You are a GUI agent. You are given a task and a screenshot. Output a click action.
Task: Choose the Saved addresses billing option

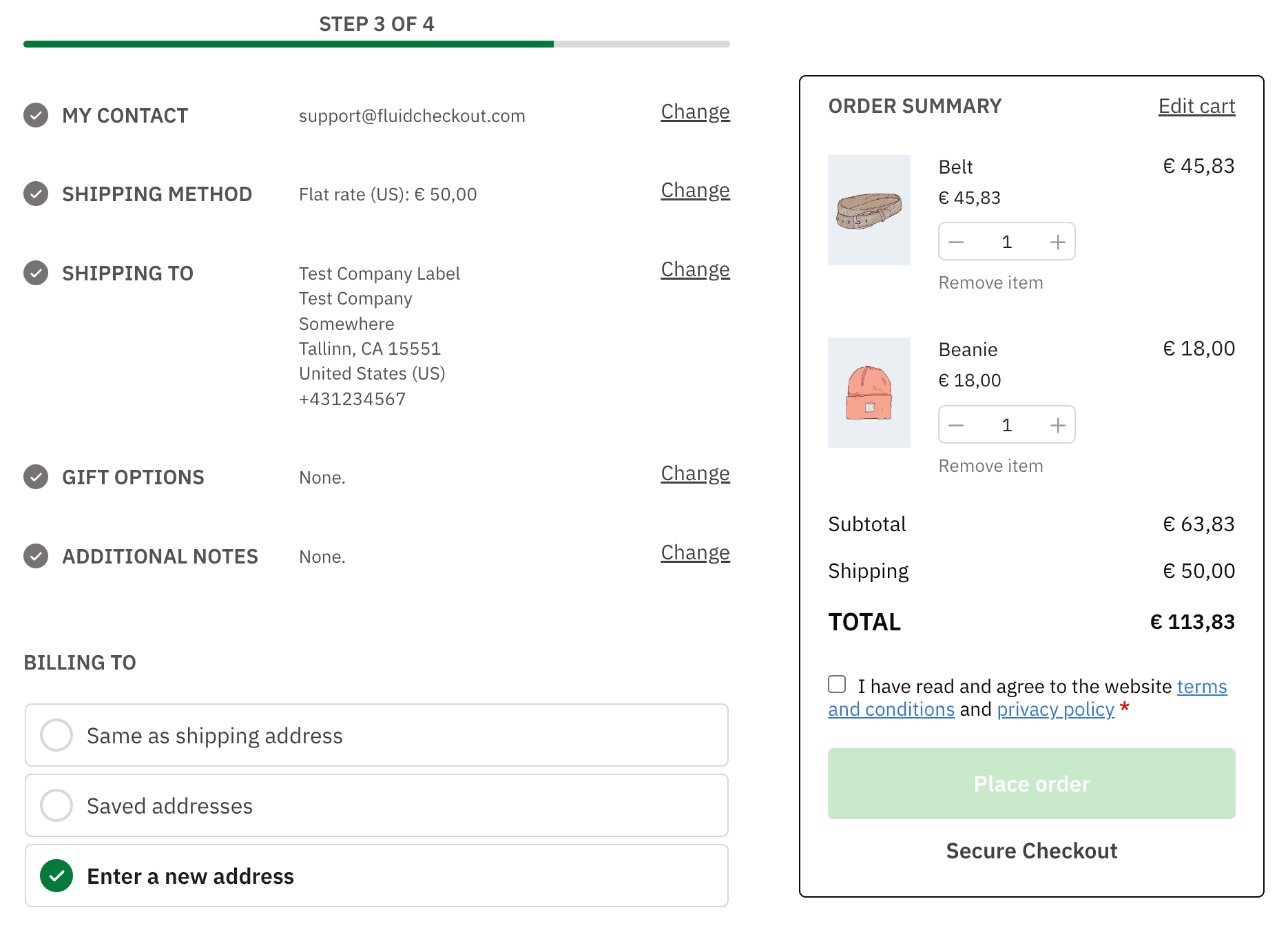(x=56, y=805)
